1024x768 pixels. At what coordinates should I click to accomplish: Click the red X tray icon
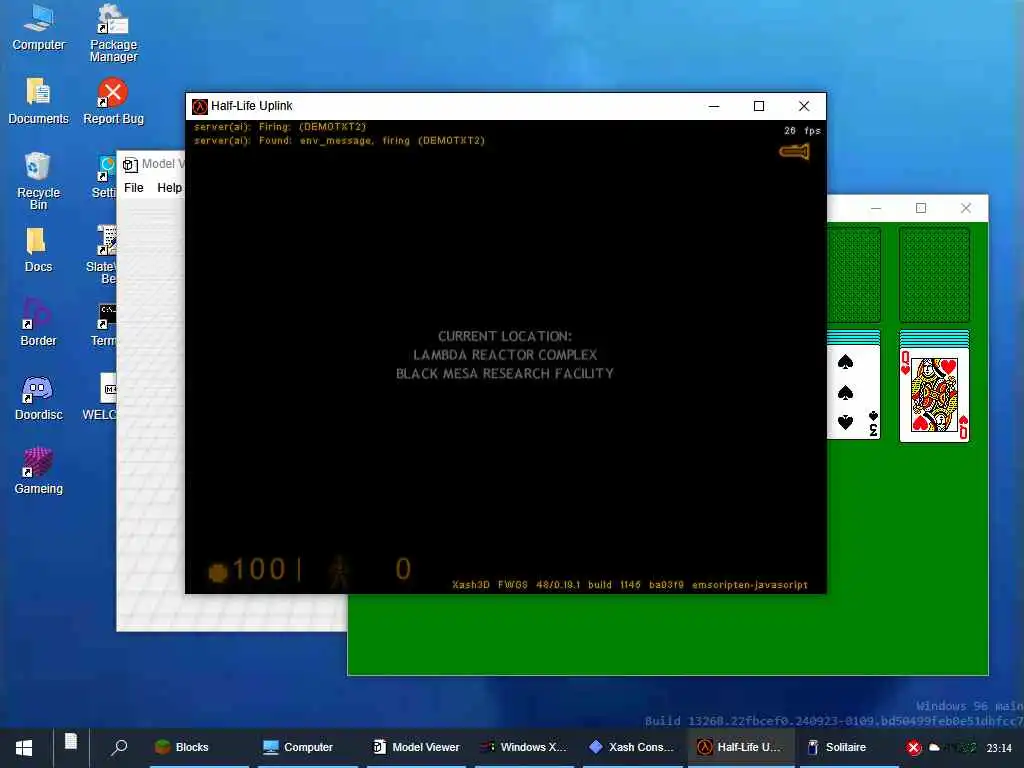(x=914, y=748)
